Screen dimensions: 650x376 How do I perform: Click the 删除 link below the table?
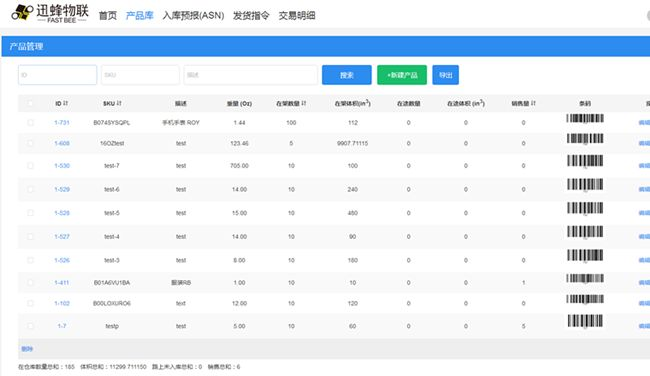pyautogui.click(x=27, y=349)
